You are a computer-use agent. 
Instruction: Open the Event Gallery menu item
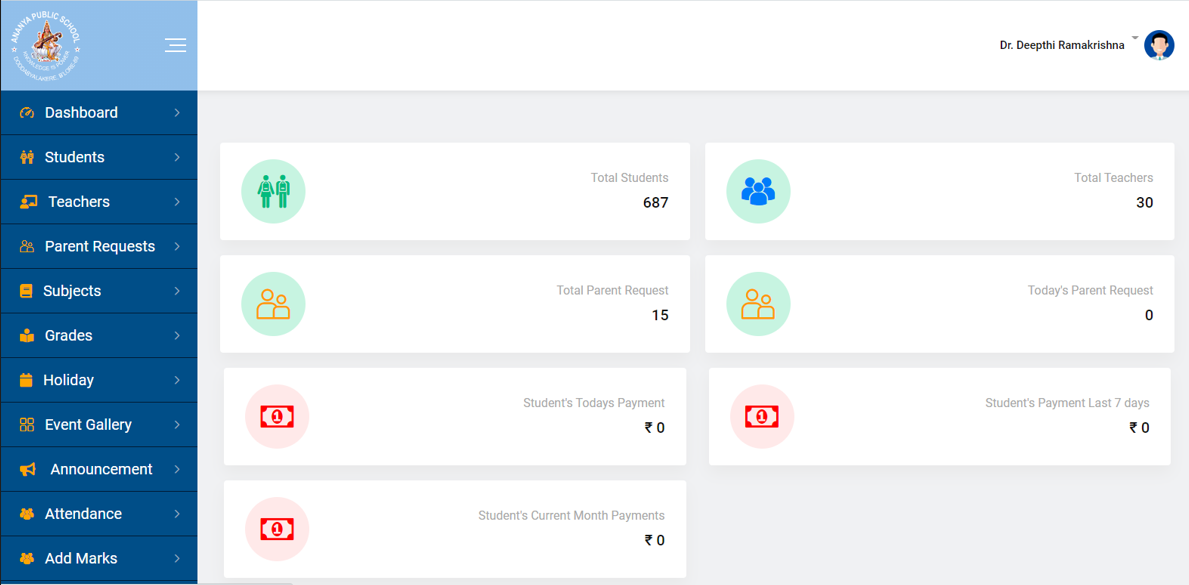click(88, 425)
